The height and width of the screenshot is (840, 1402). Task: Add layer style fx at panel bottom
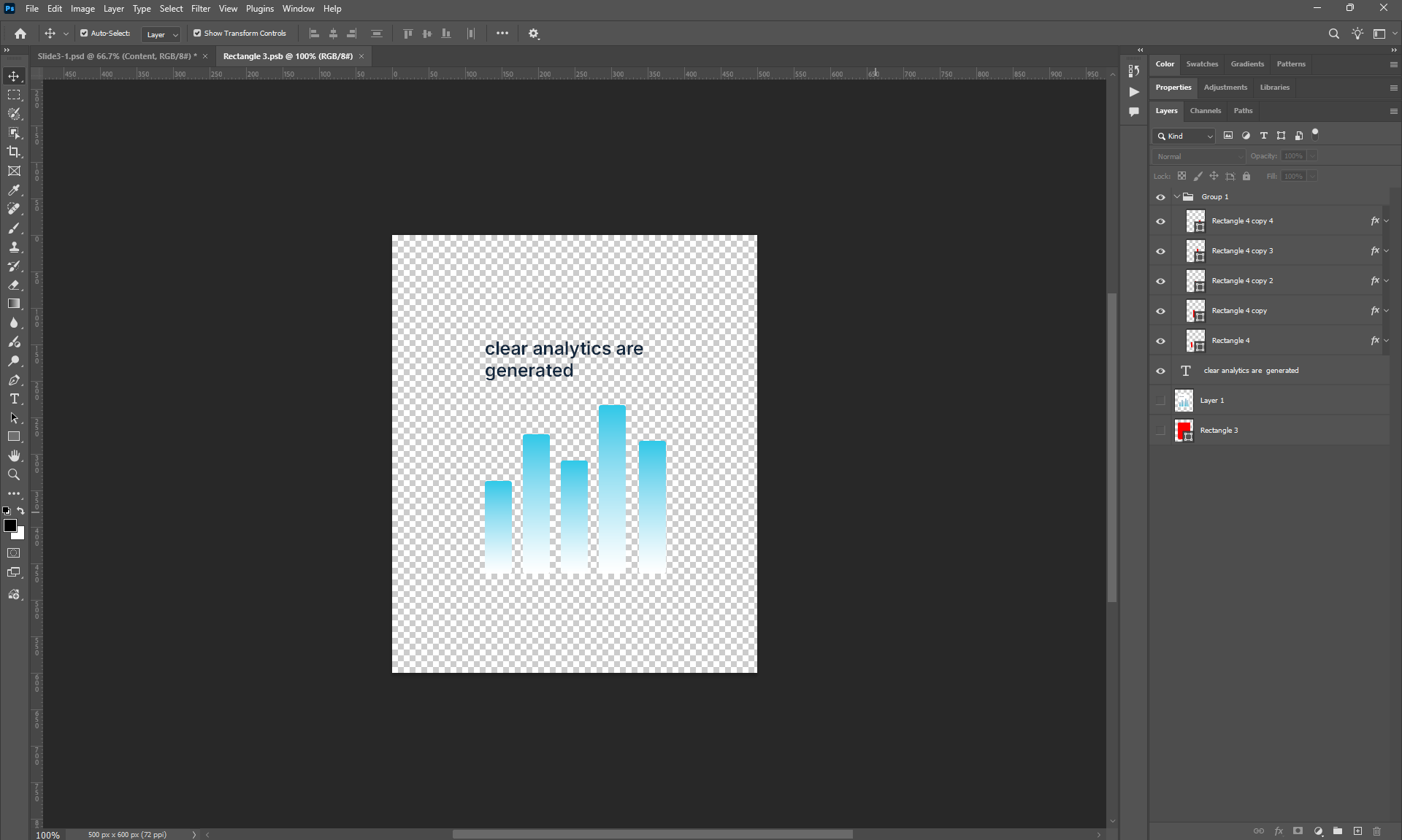tap(1279, 831)
